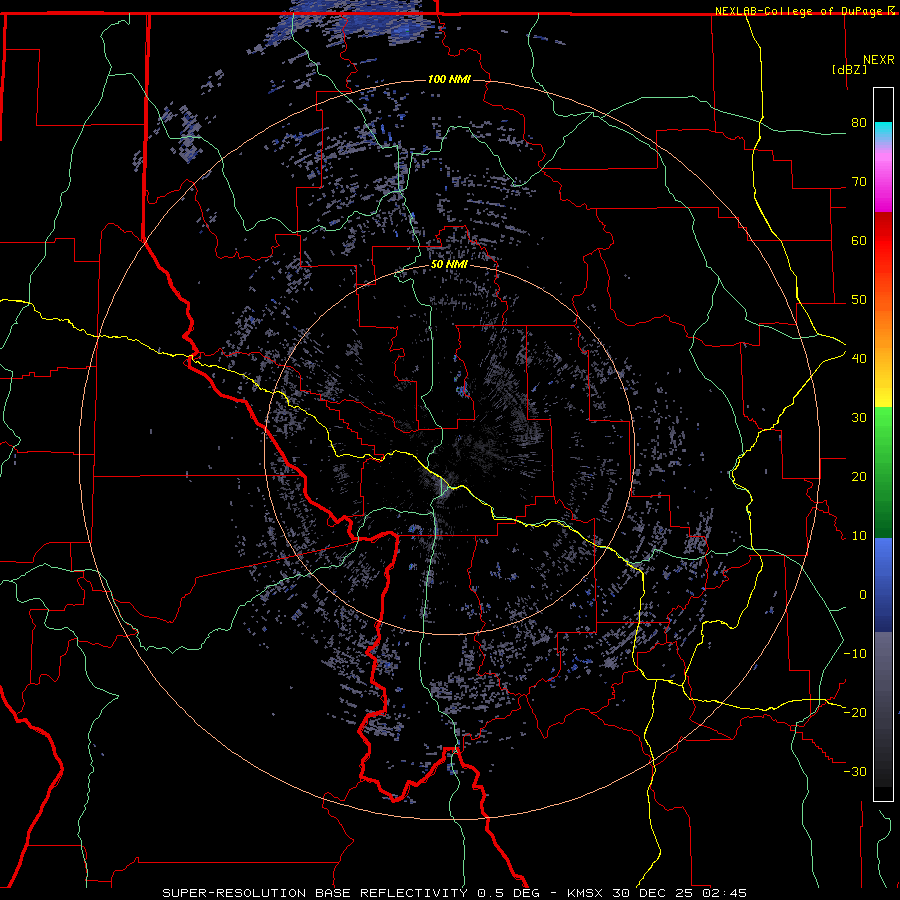This screenshot has width=900, height=900.
Task: Click the blue echo patch at the top edge
Action: tap(356, 22)
